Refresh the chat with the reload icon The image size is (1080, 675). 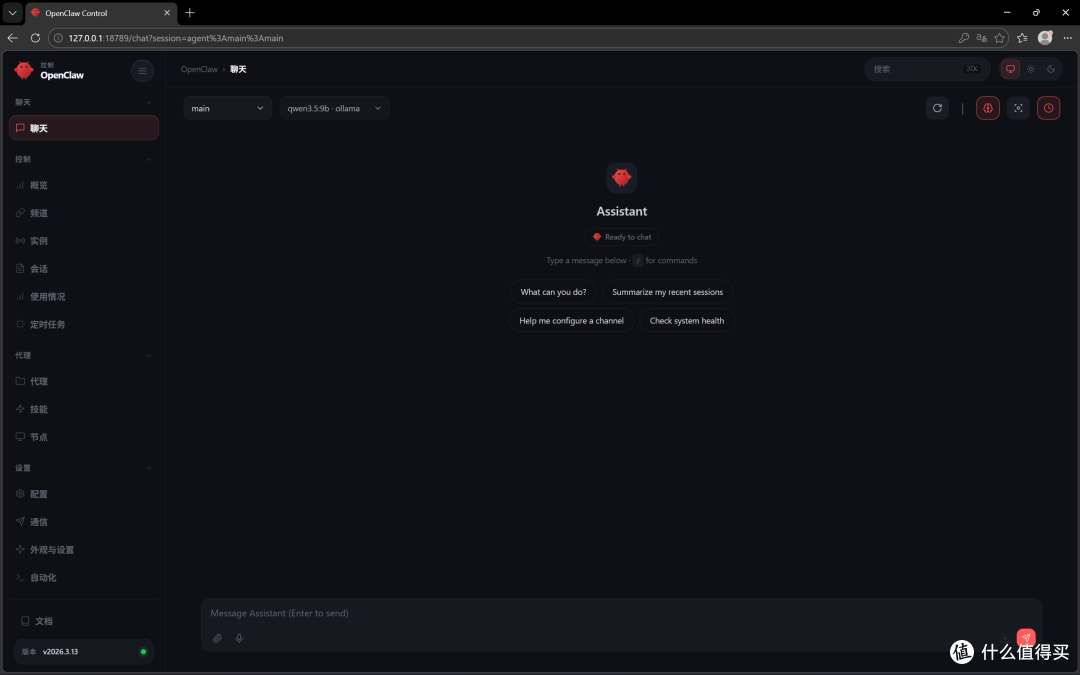click(x=937, y=108)
